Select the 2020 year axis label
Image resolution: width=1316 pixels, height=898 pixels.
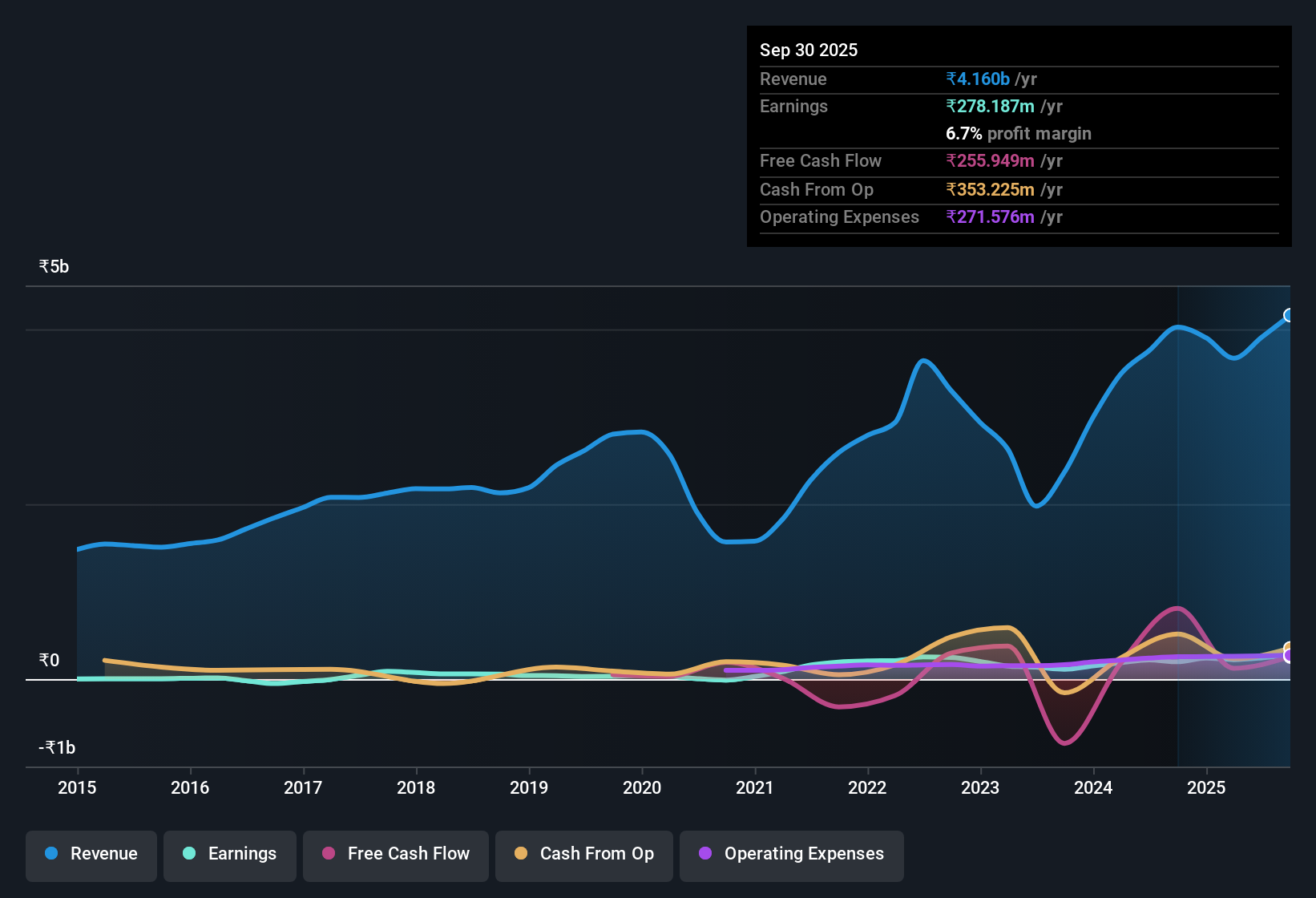(642, 788)
